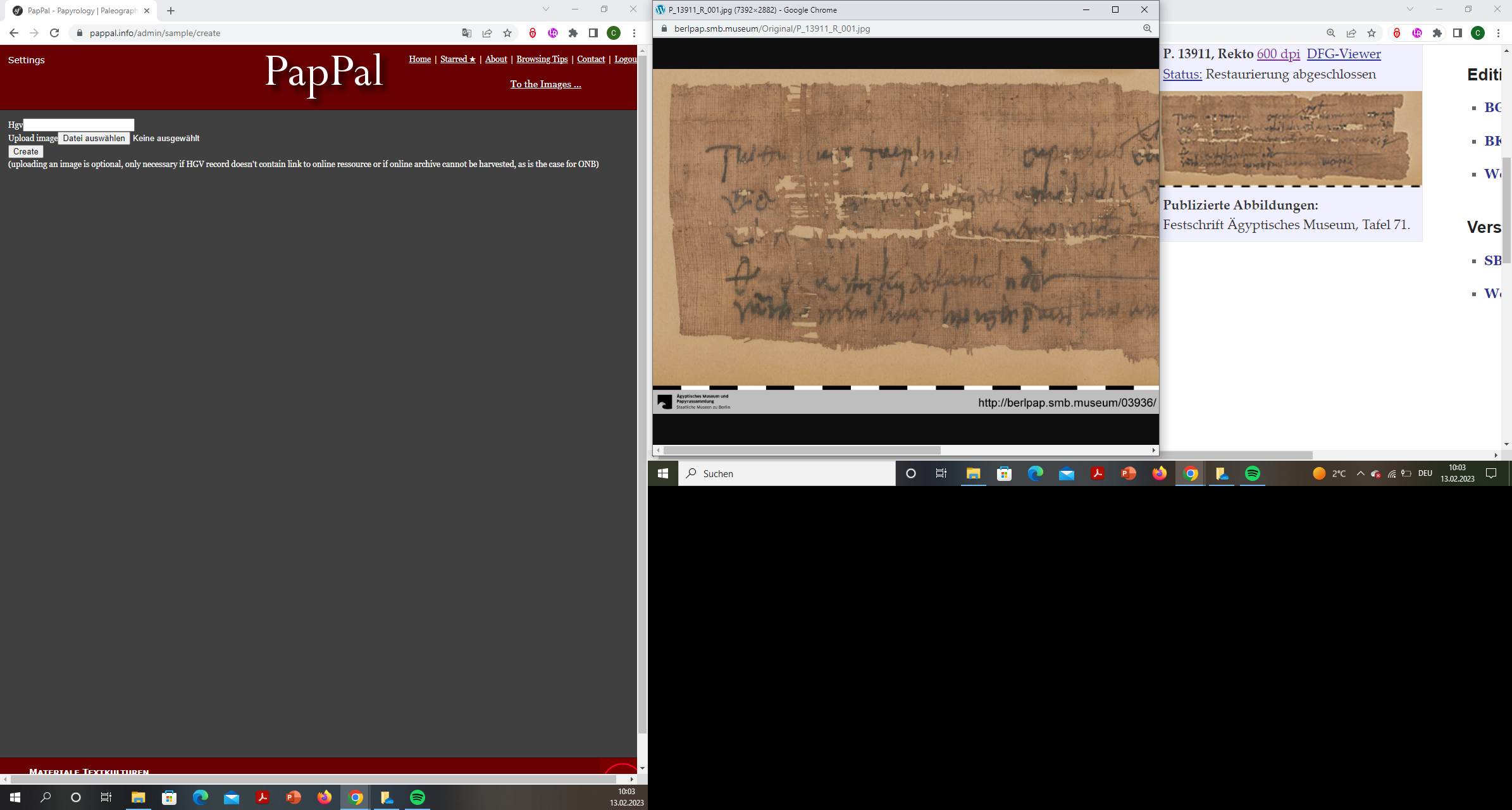
Task: Open notification center in the right taskbar
Action: 1491,473
